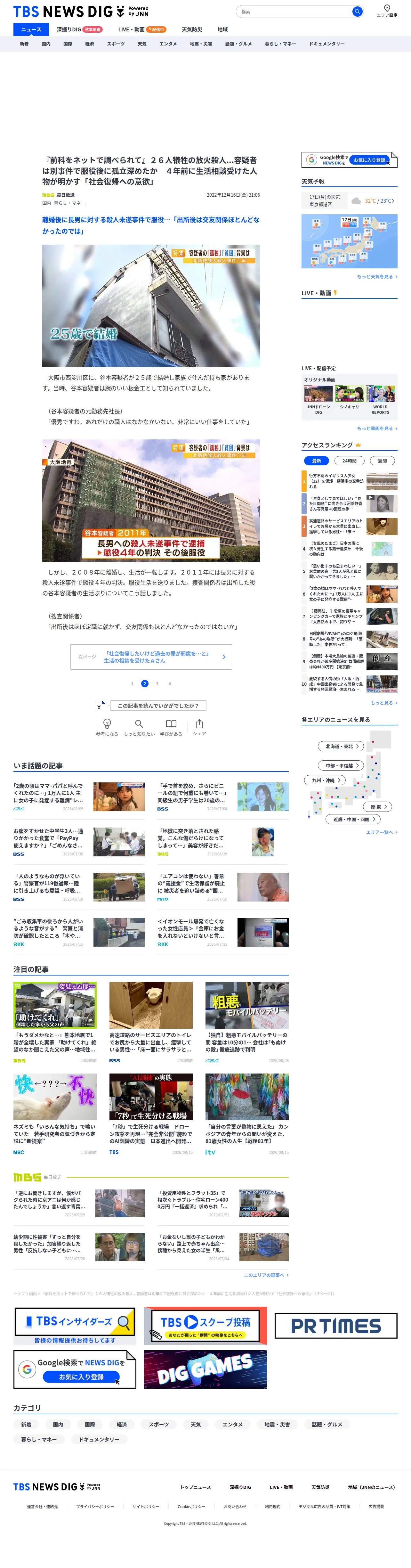
Task: Open the エリア設定 location pin icon
Action: [x=387, y=8]
